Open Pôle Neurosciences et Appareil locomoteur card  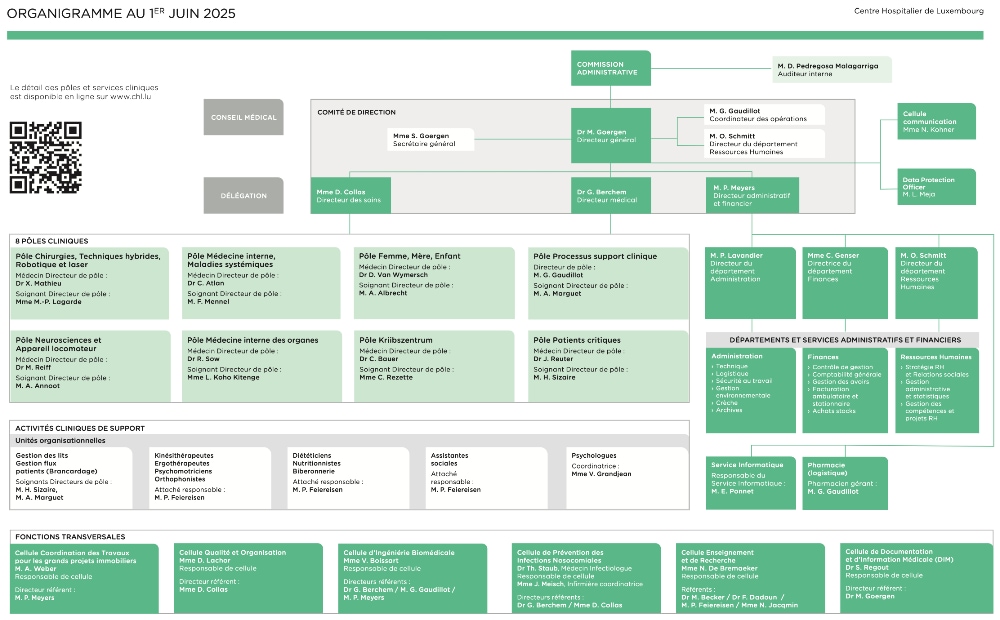tap(90, 366)
